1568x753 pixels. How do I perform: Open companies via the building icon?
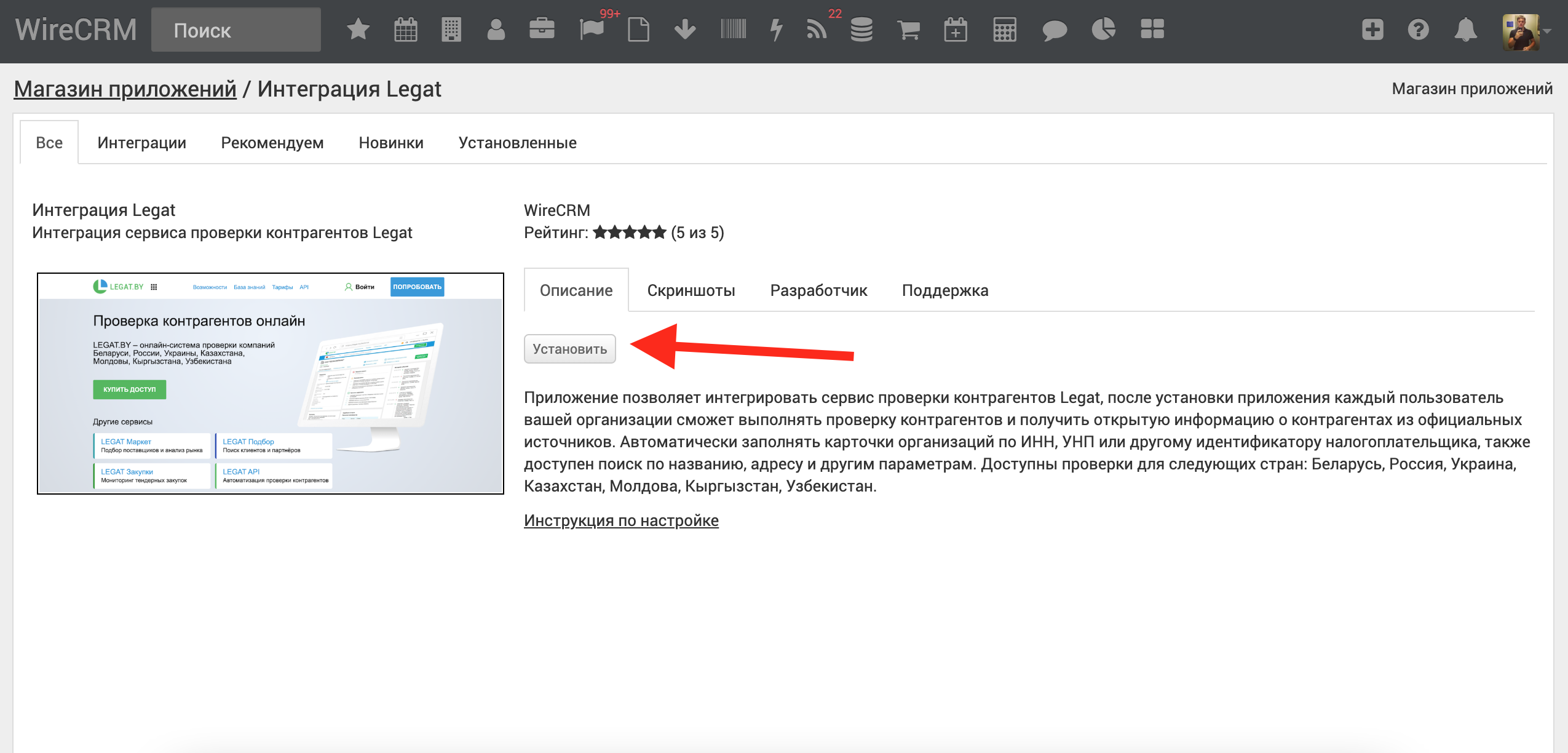451,29
